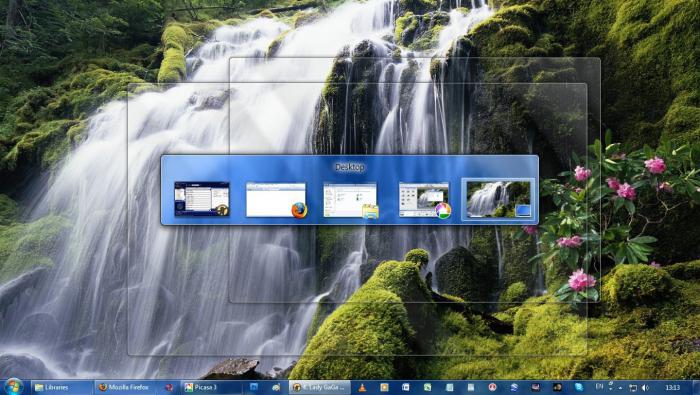Click the red circular pinned taskbar icon

click(492, 387)
